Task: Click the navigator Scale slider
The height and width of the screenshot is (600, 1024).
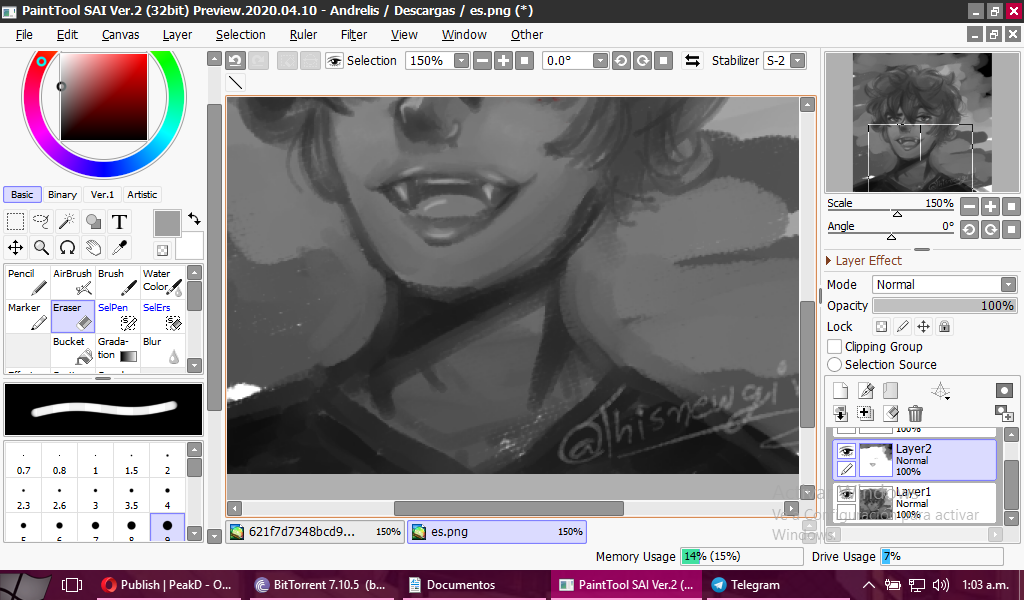Action: (x=890, y=213)
